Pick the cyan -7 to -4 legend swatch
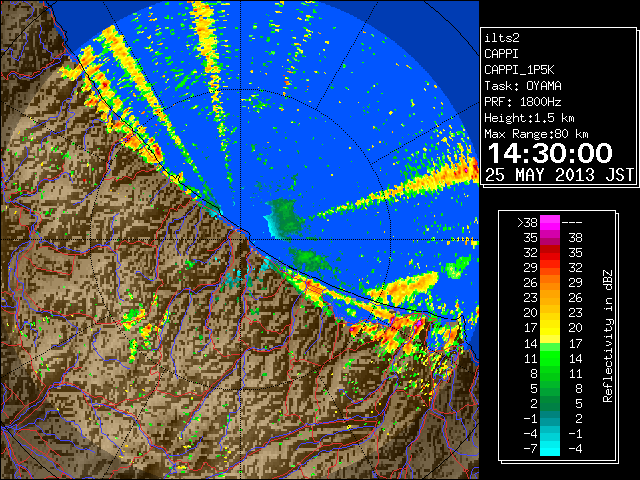Viewport: 640px width, 480px height. 550,448
